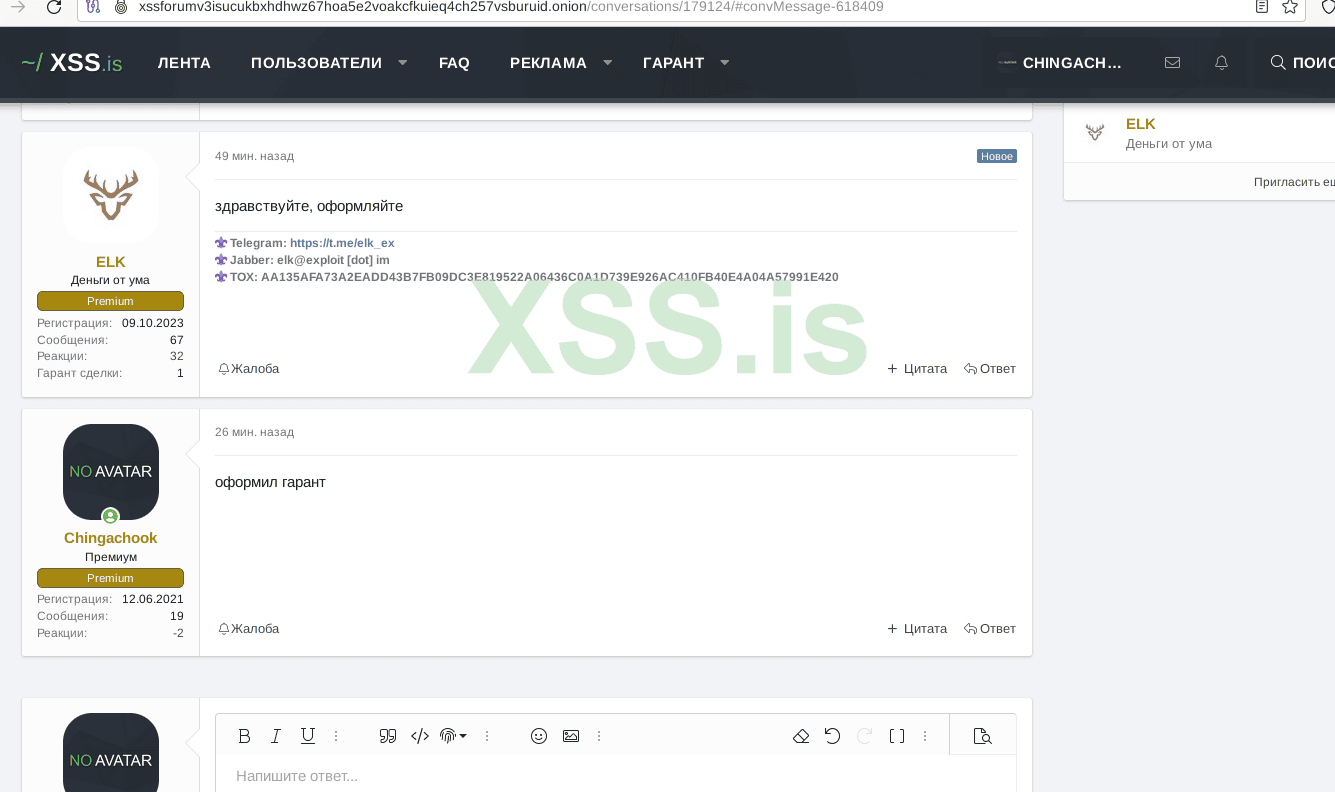The width and height of the screenshot is (1335, 792).
Task: Go forward with the browser arrow
Action: 17,7
